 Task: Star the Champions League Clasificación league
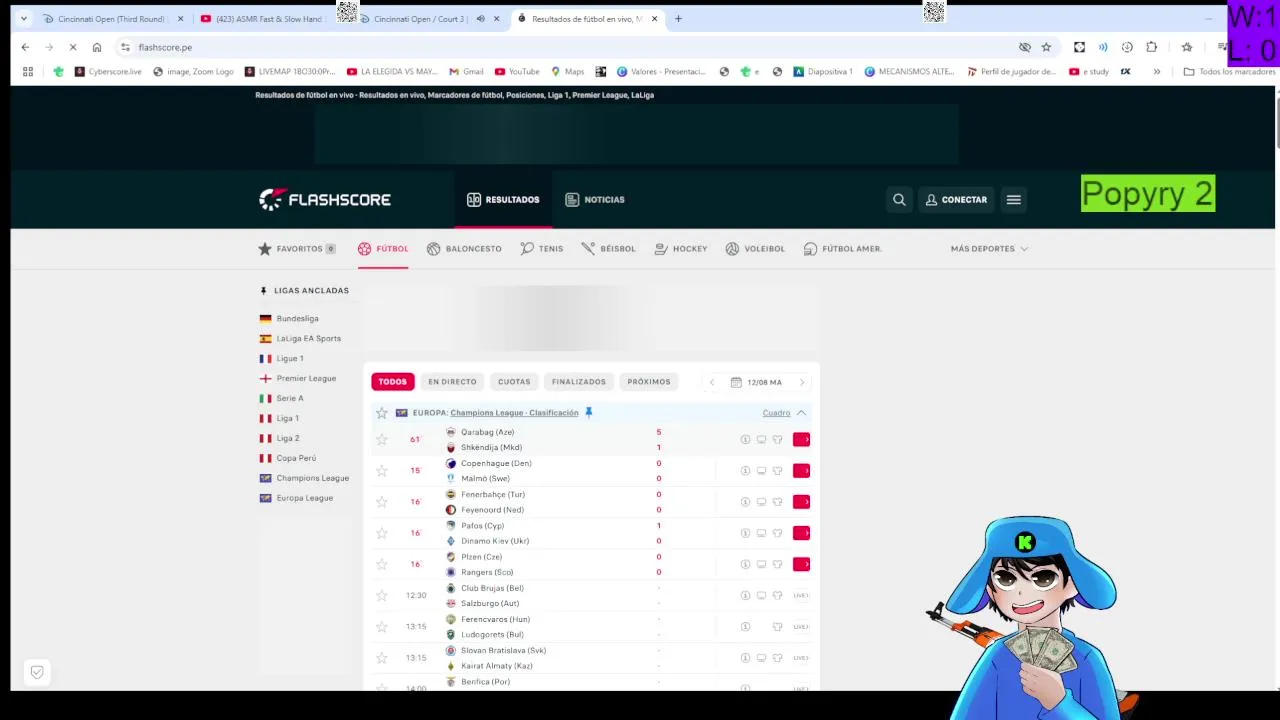tap(381, 413)
